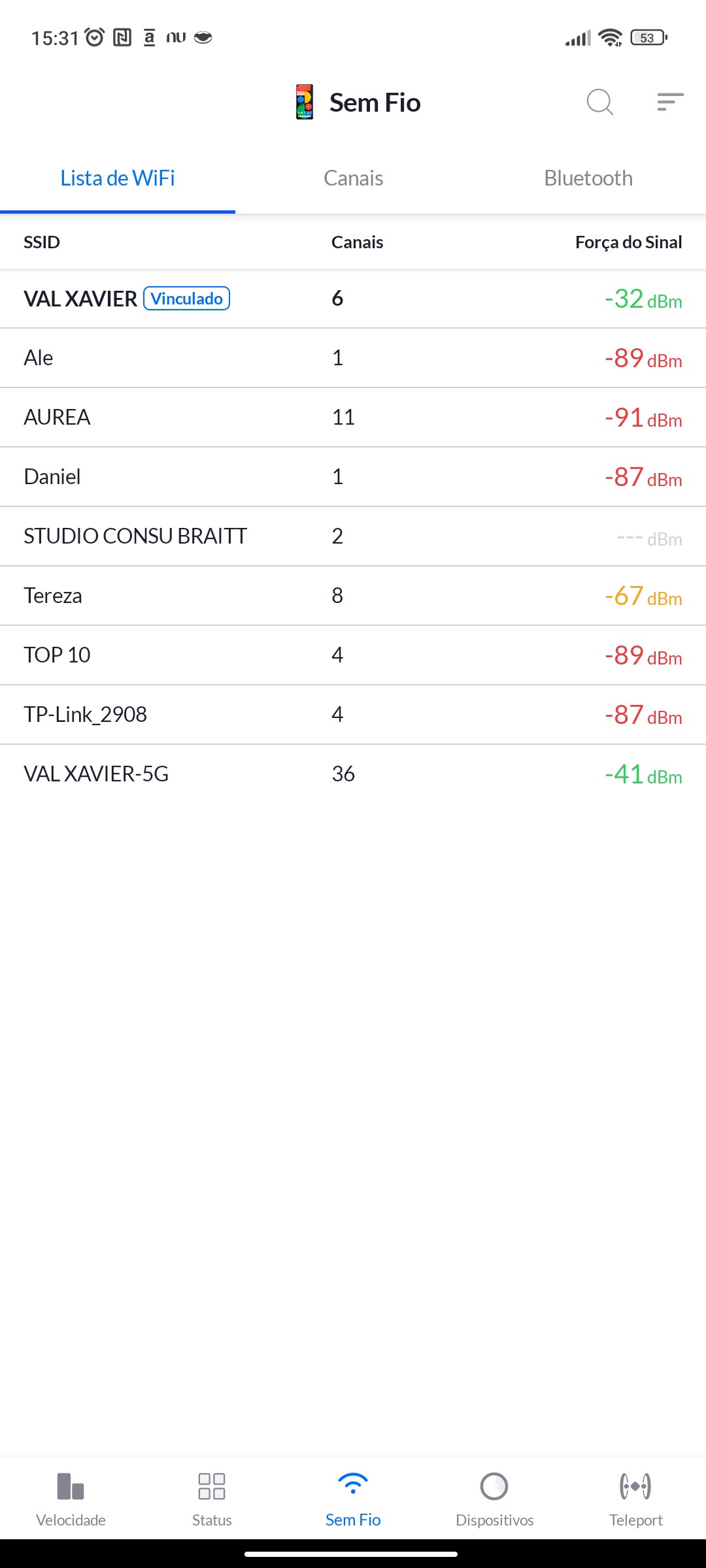The image size is (706, 1568).
Task: Open the sort filter icon
Action: tap(670, 102)
